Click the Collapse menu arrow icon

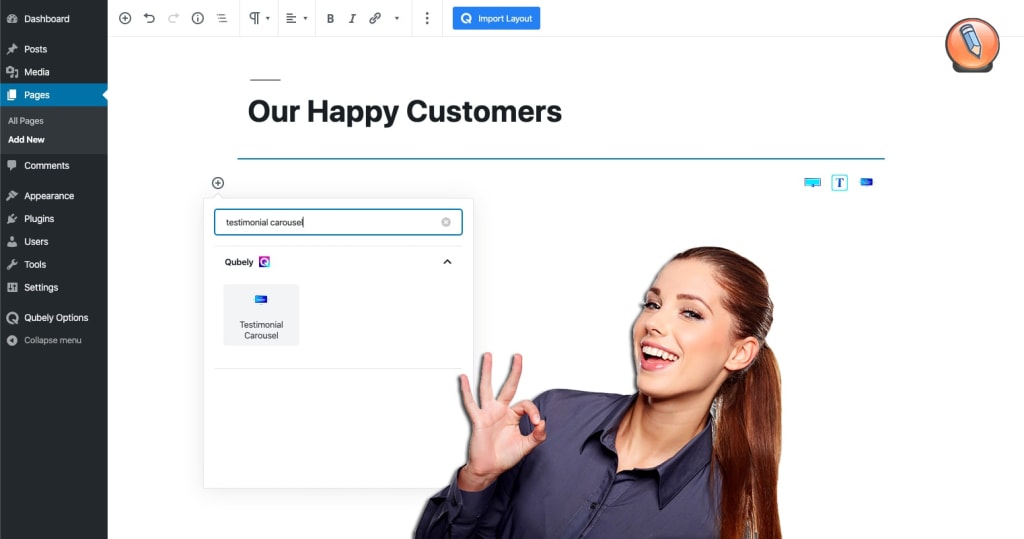click(x=12, y=340)
